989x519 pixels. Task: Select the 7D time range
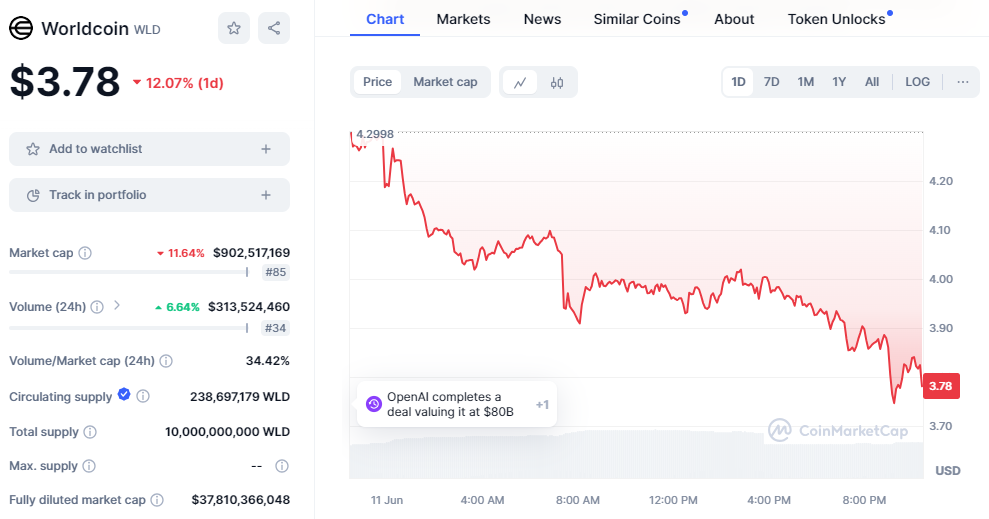pyautogui.click(x=771, y=82)
